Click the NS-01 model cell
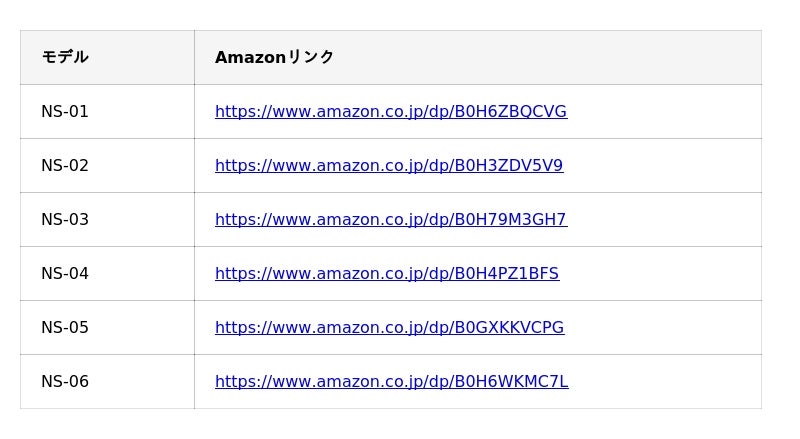 click(x=107, y=111)
